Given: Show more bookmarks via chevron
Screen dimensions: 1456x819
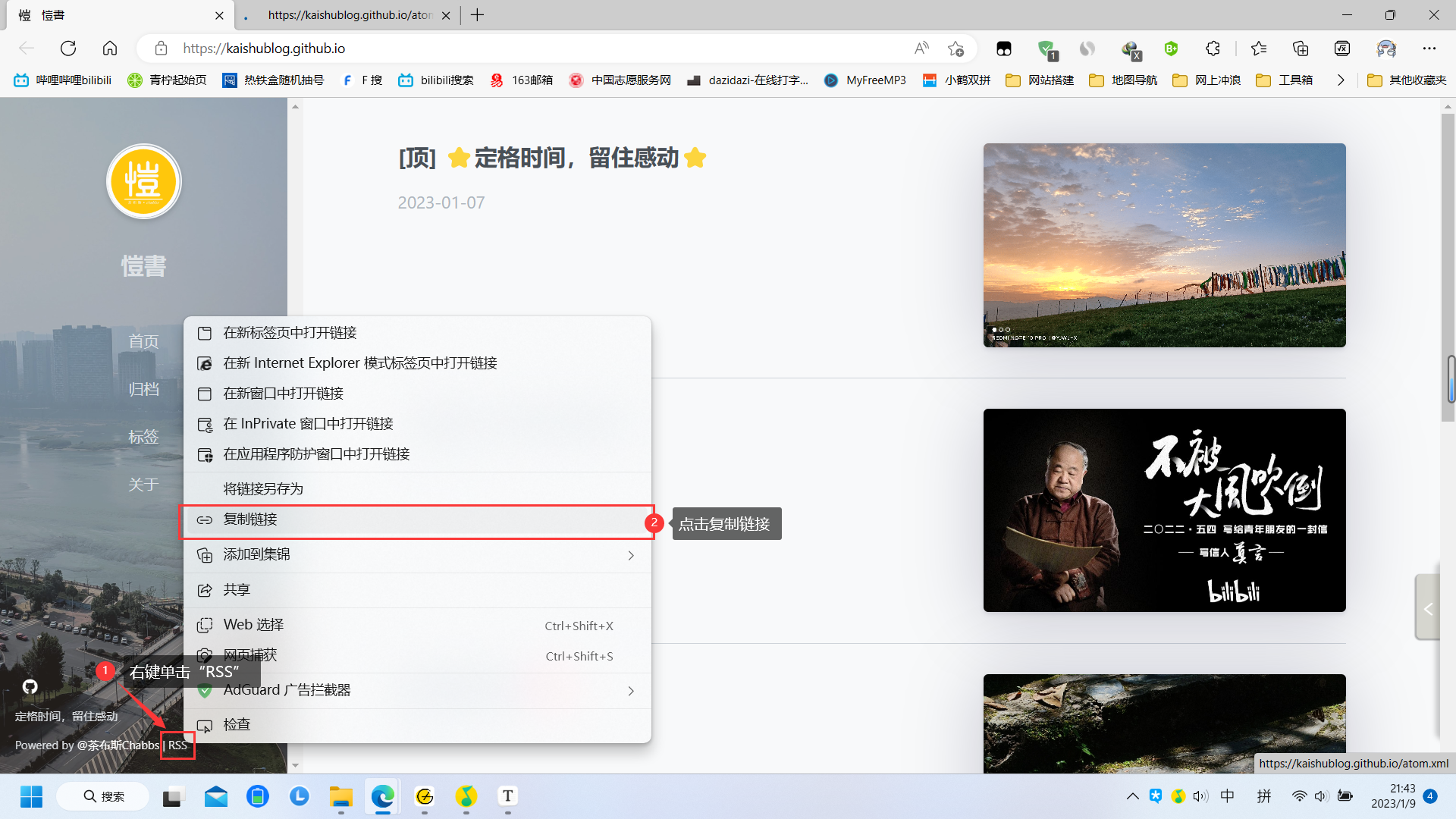Looking at the screenshot, I should click(1340, 80).
